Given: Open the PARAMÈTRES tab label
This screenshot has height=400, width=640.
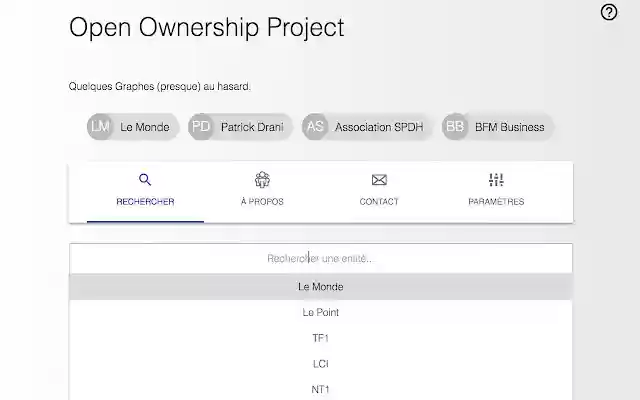Looking at the screenshot, I should pyautogui.click(x=496, y=202).
